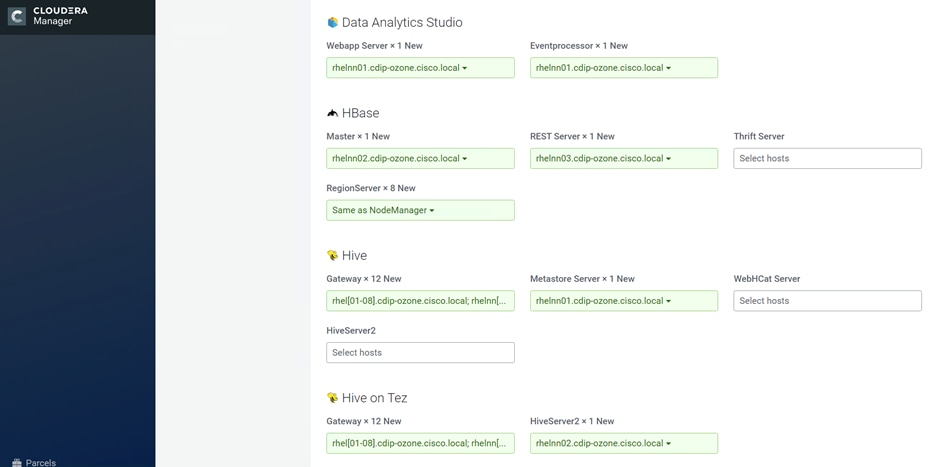Viewport: 937px width, 467px height.
Task: Select hosts for WebHCat Server
Action: click(828, 301)
